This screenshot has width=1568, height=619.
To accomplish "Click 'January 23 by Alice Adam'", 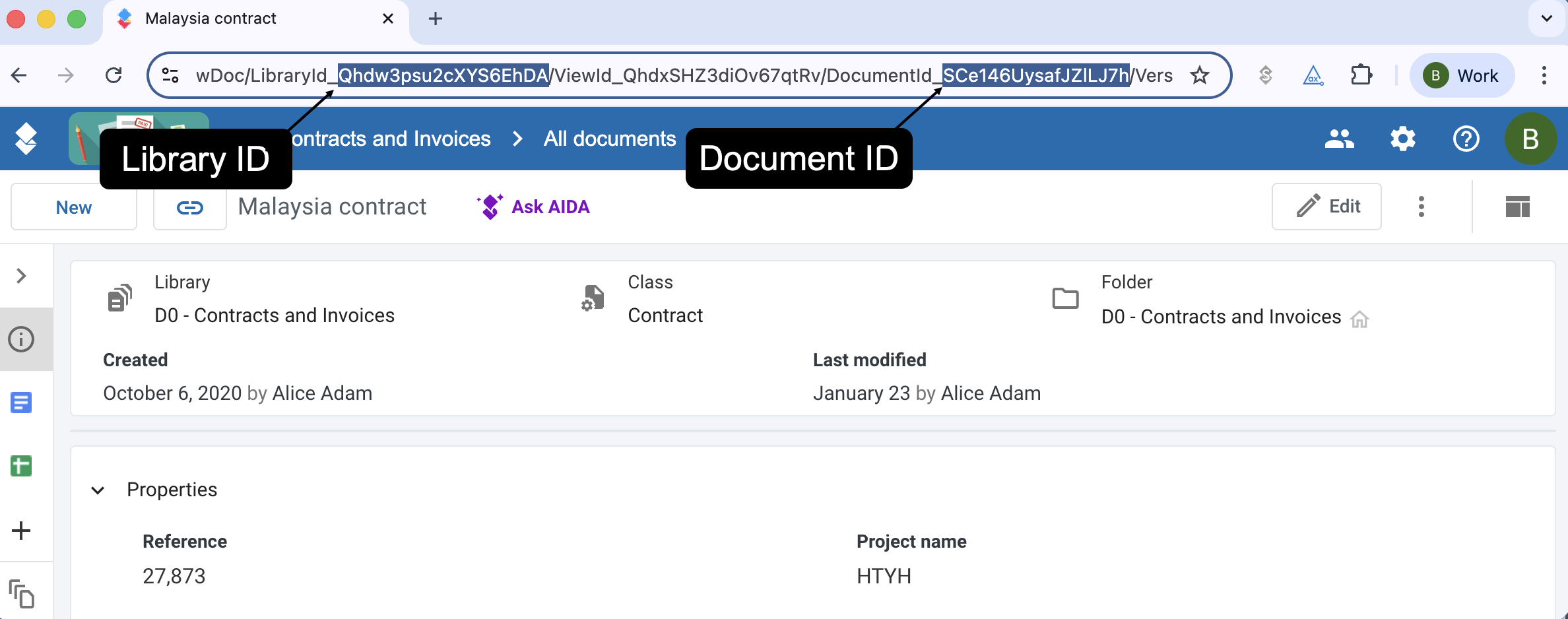I will coord(927,393).
